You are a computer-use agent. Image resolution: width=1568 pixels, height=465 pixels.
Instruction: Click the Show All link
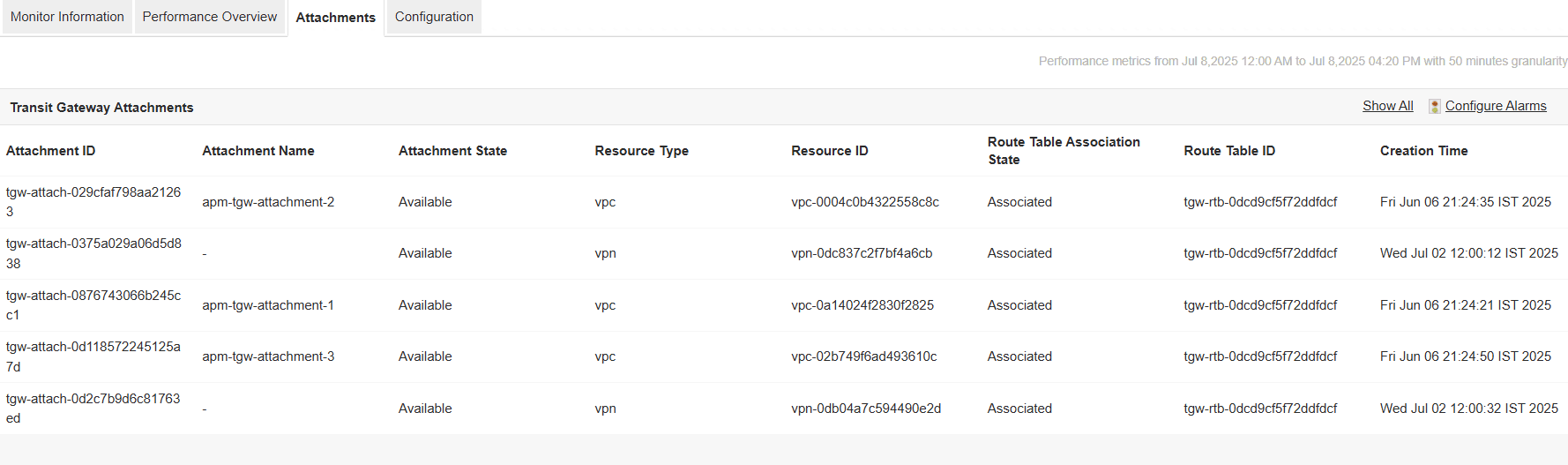[1387, 106]
